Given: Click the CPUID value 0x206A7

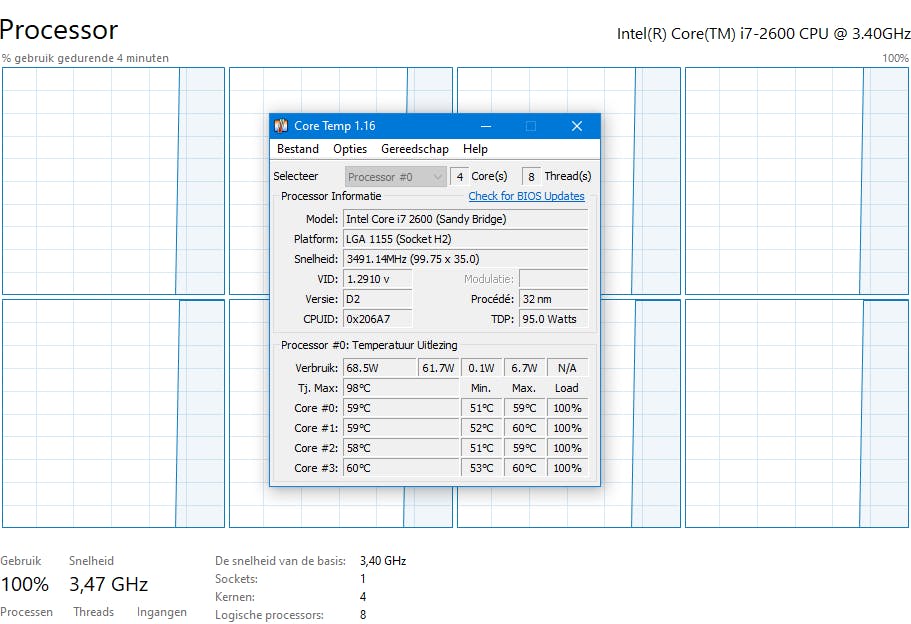Looking at the screenshot, I should (x=378, y=319).
